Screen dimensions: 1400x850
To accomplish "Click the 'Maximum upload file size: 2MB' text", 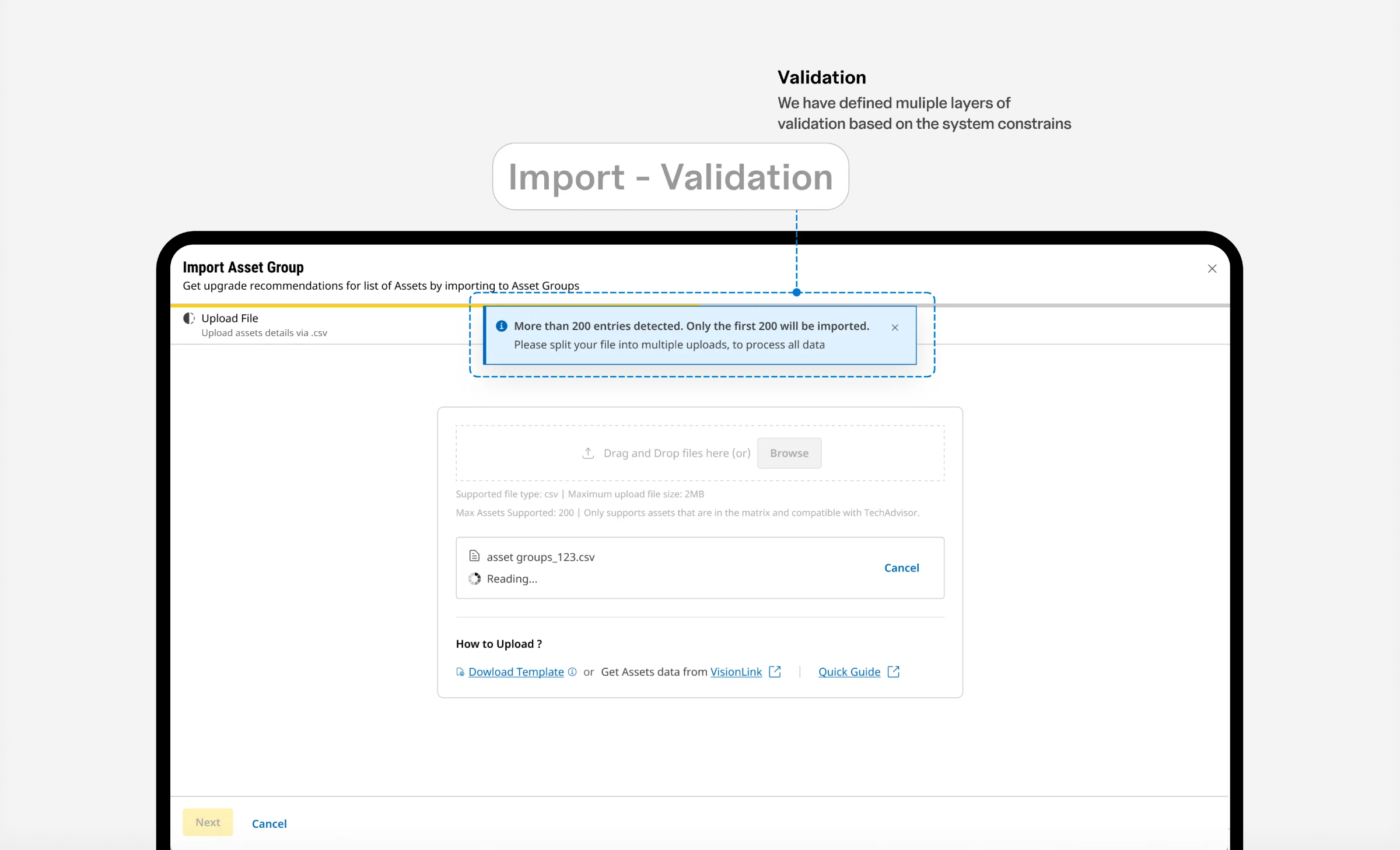I will click(x=636, y=494).
